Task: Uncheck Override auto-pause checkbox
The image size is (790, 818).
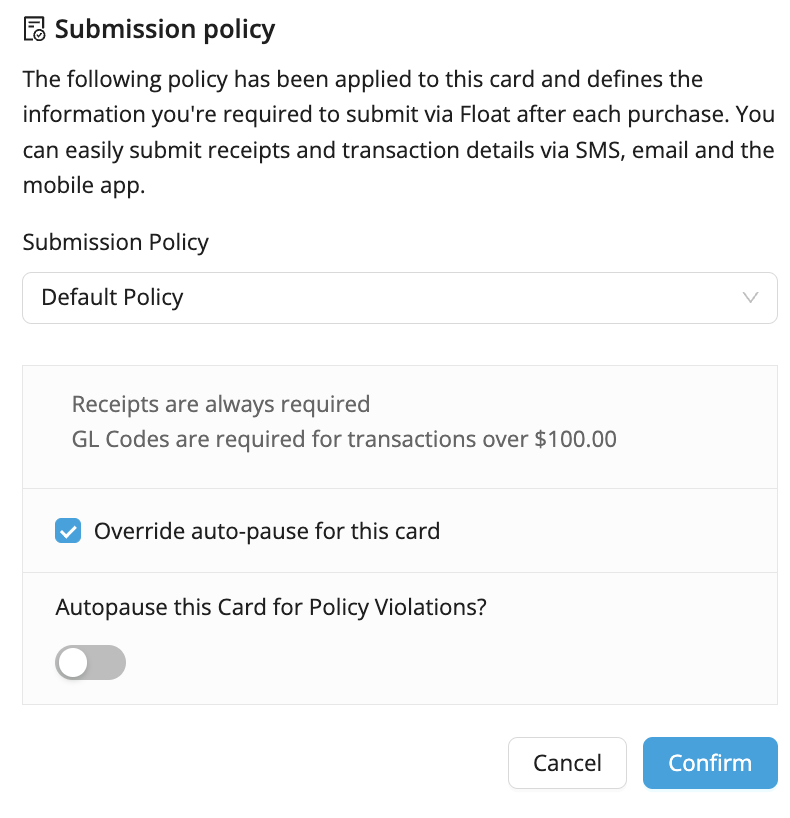Action: [68, 531]
